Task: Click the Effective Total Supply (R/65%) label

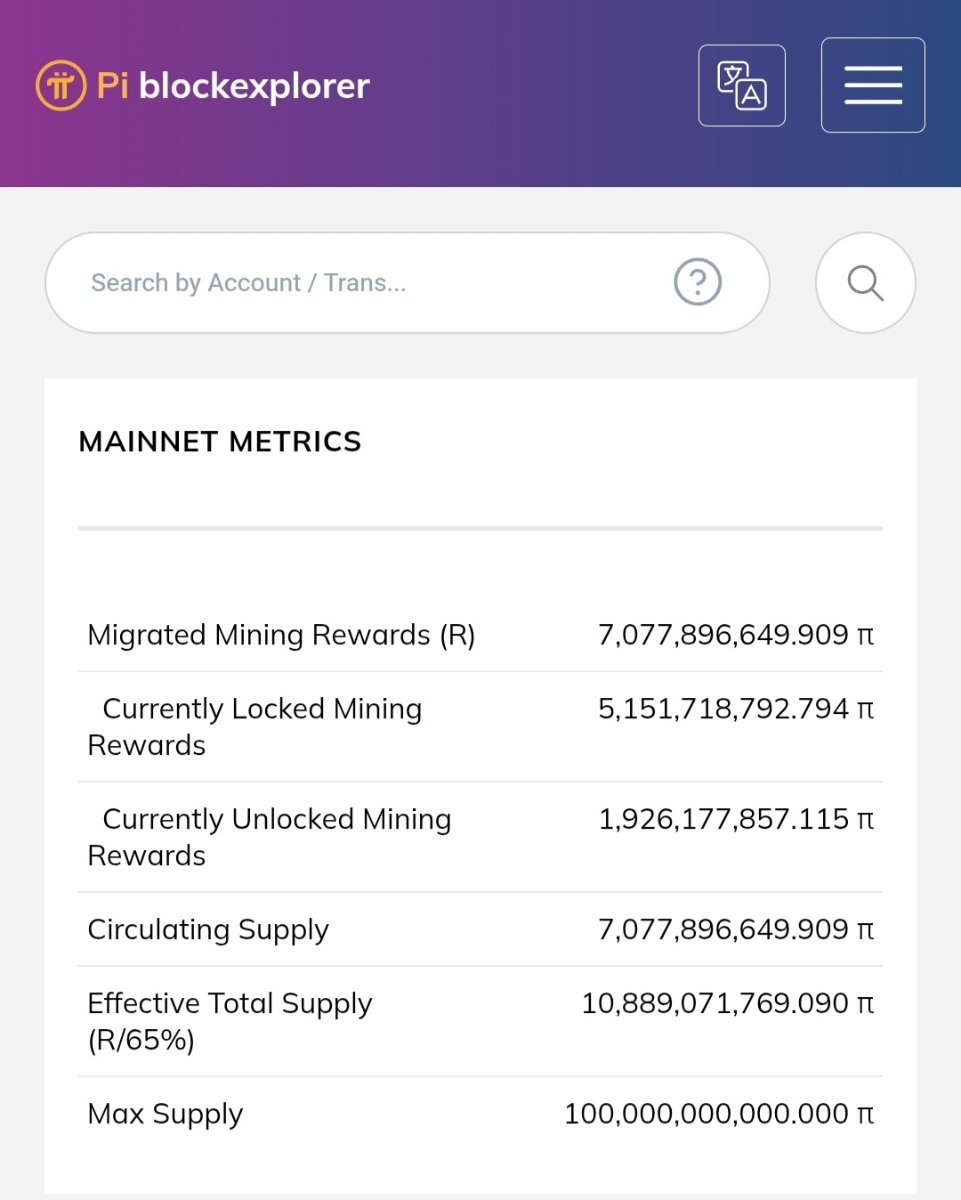Action: pyautogui.click(x=230, y=1021)
